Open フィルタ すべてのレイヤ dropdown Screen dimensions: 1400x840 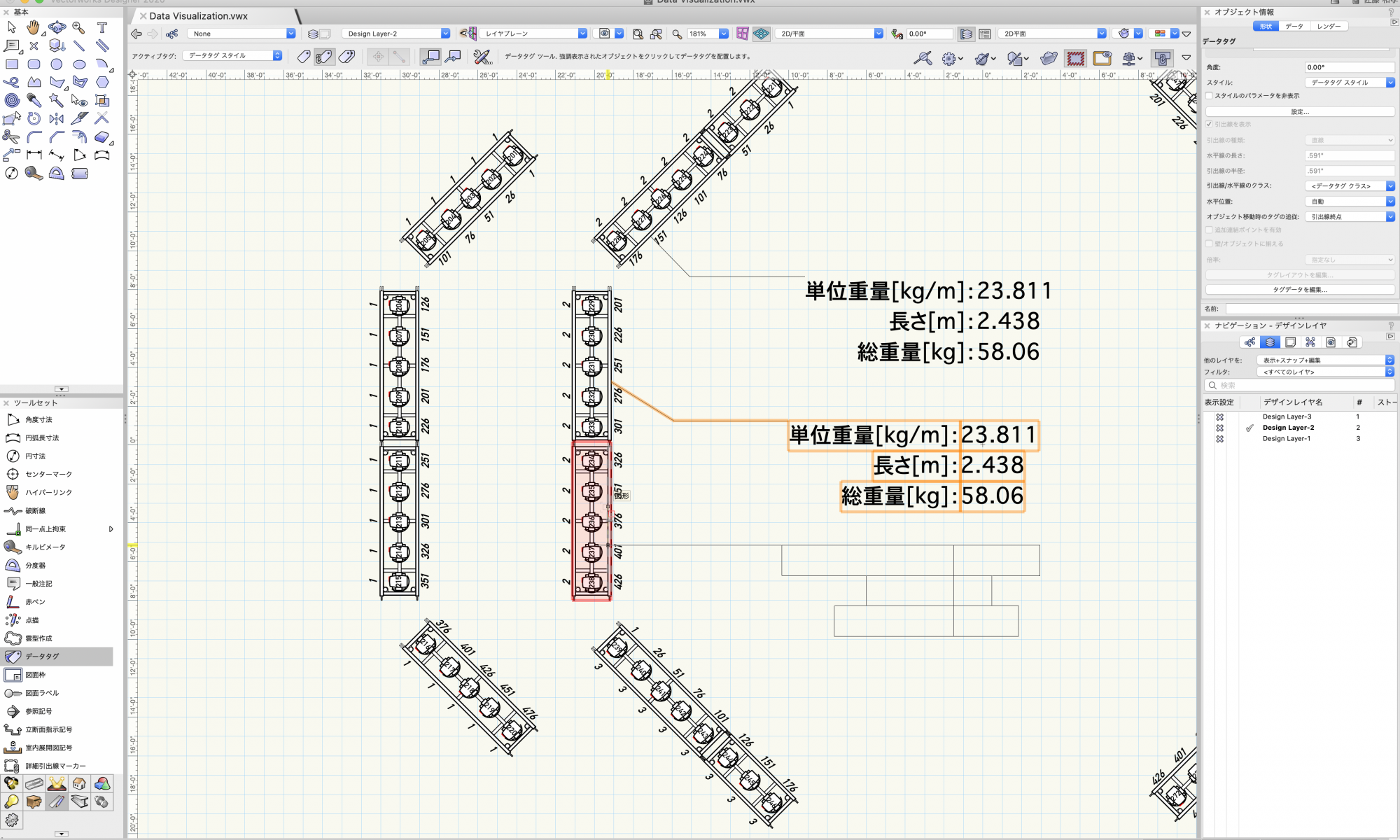[1325, 372]
